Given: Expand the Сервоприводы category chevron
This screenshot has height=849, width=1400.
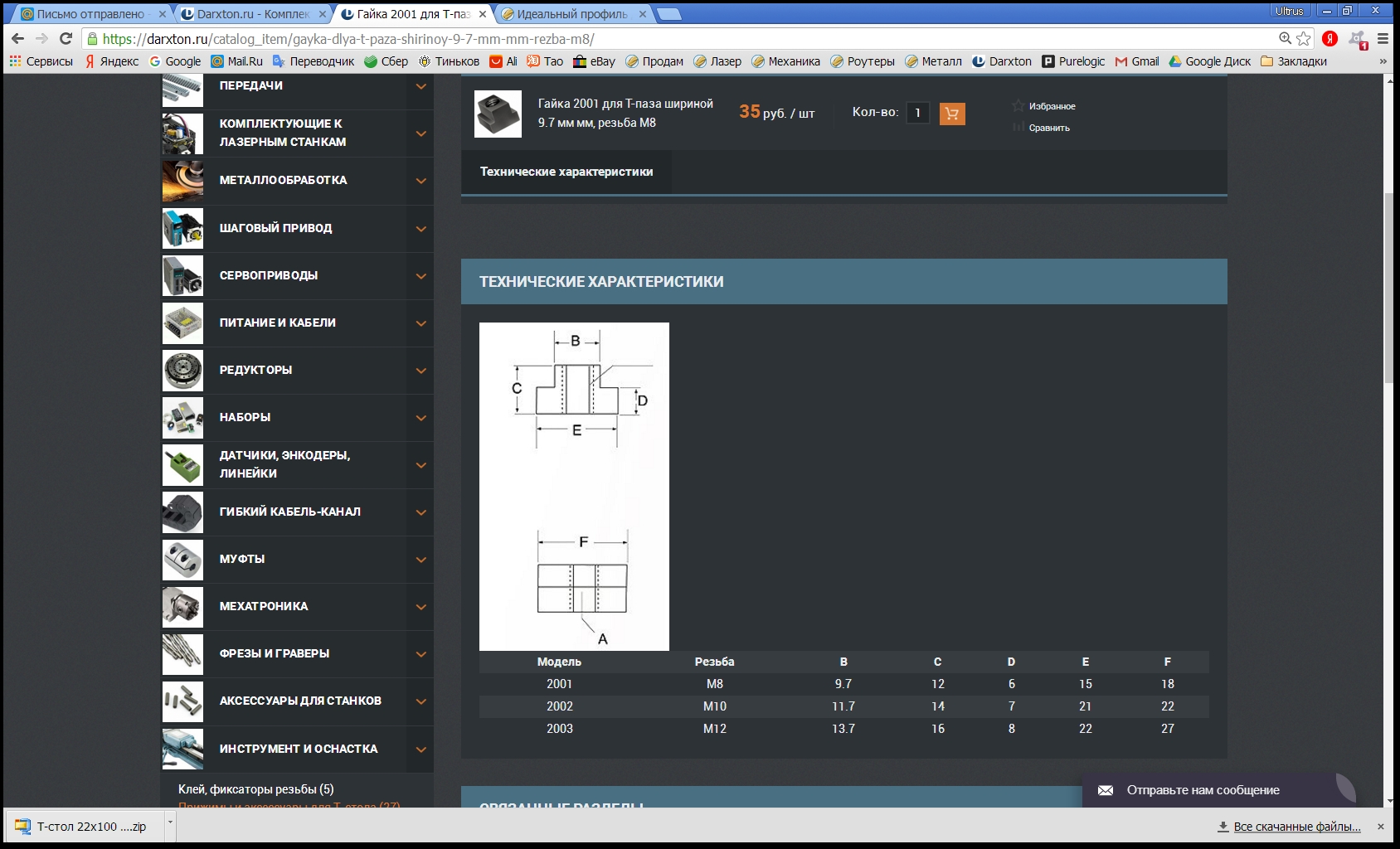Looking at the screenshot, I should [x=421, y=276].
